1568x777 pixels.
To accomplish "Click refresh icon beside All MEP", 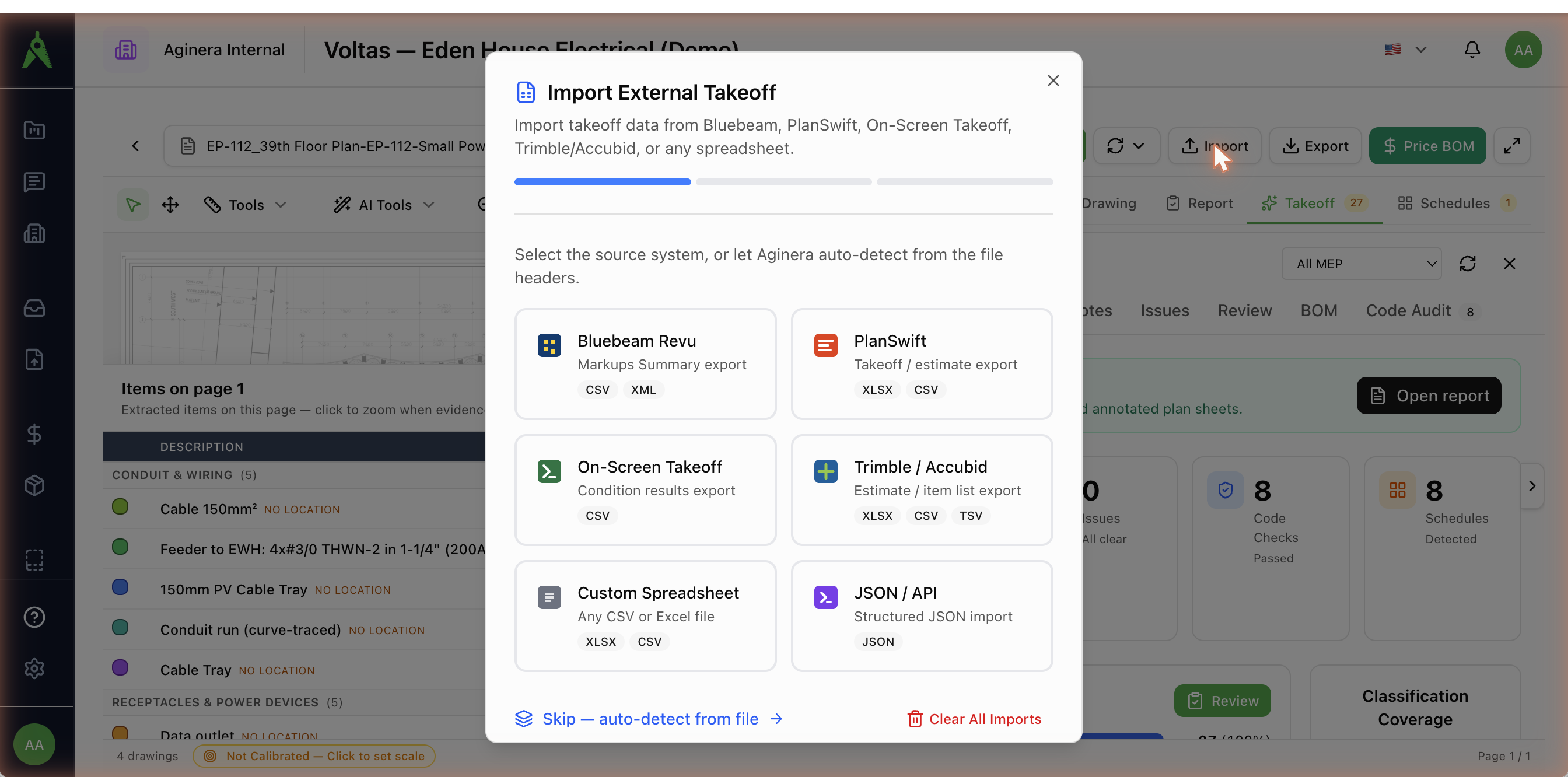I will pyautogui.click(x=1468, y=264).
